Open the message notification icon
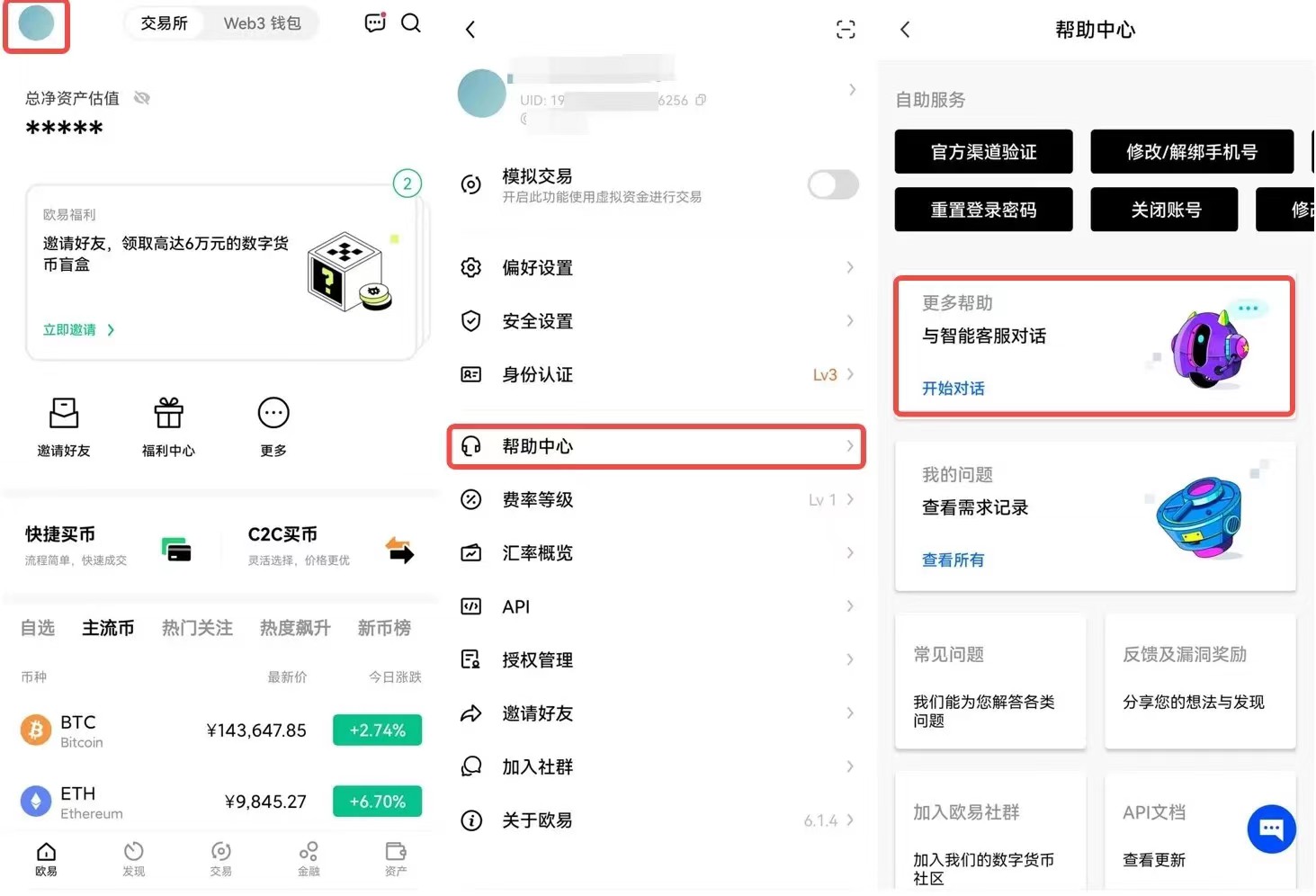Image resolution: width=1316 pixels, height=896 pixels. (374, 22)
